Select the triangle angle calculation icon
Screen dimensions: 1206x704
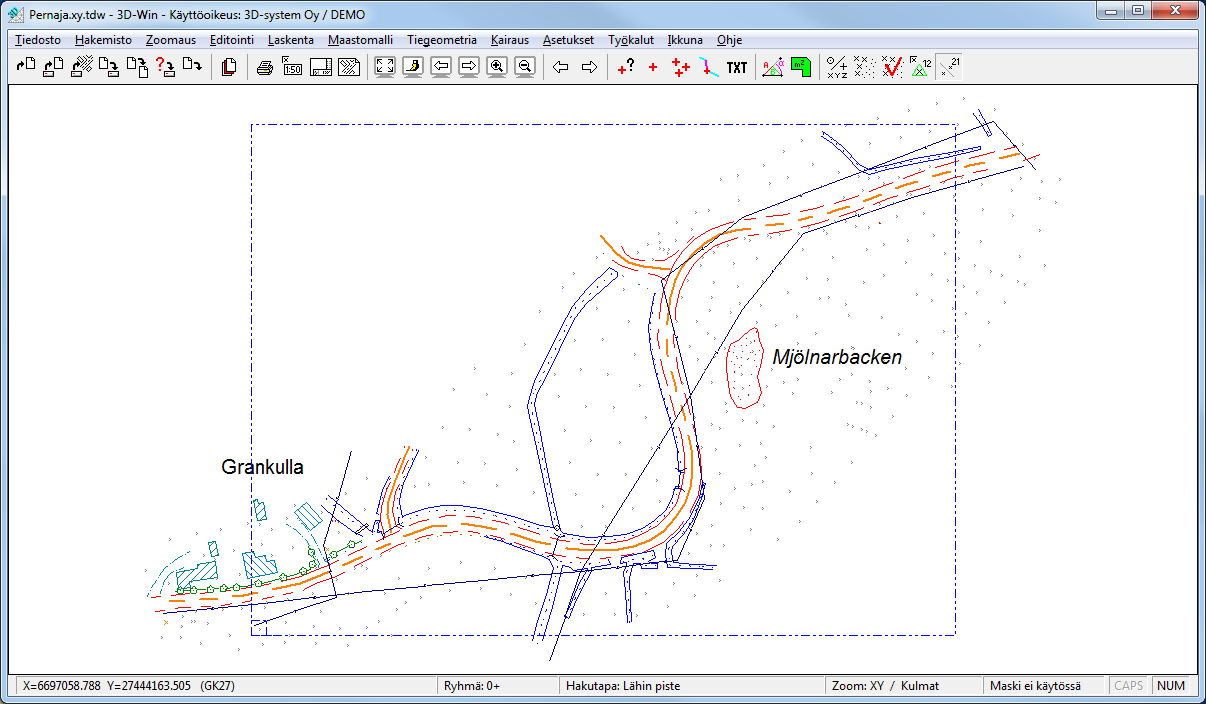(773, 68)
